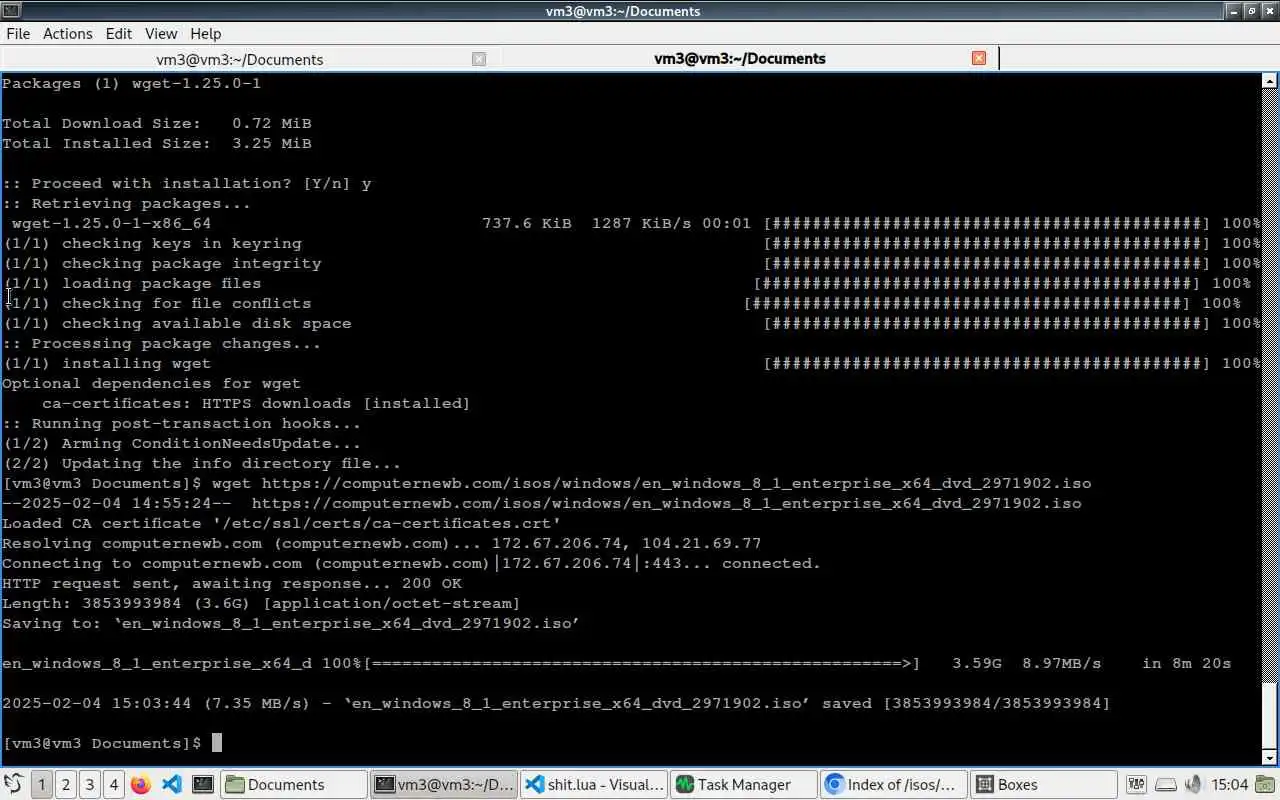Click the 'Total Download Size' line
This screenshot has height=800, width=1280.
[157, 123]
